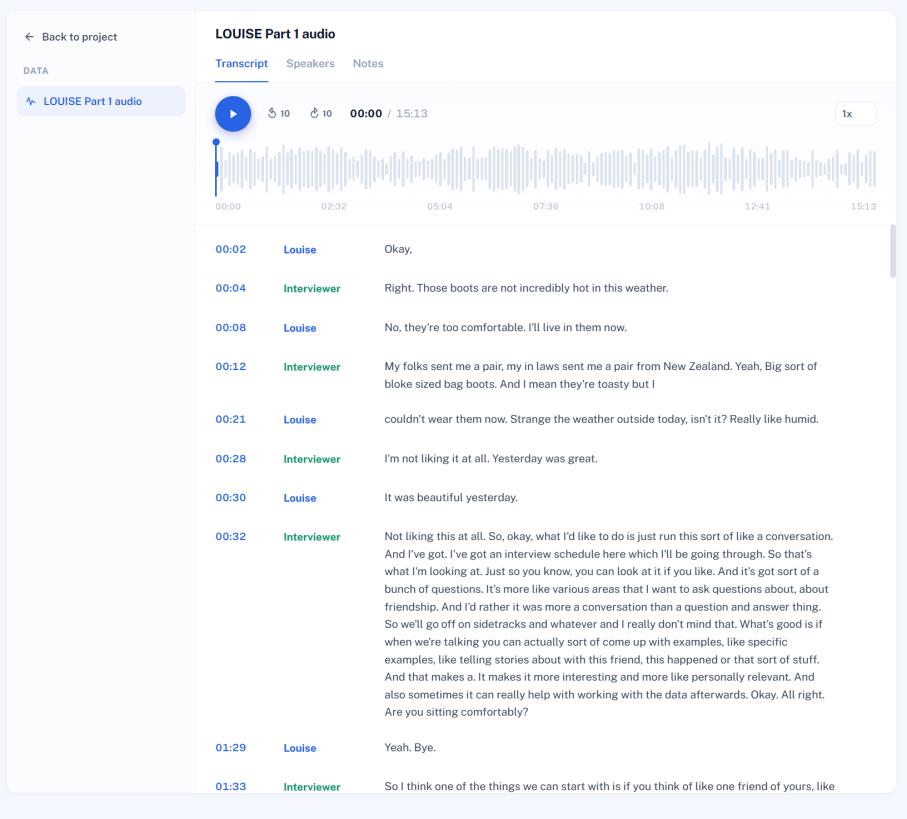The height and width of the screenshot is (819, 907).
Task: Jump to timestamp 00:32
Action: coord(231,536)
